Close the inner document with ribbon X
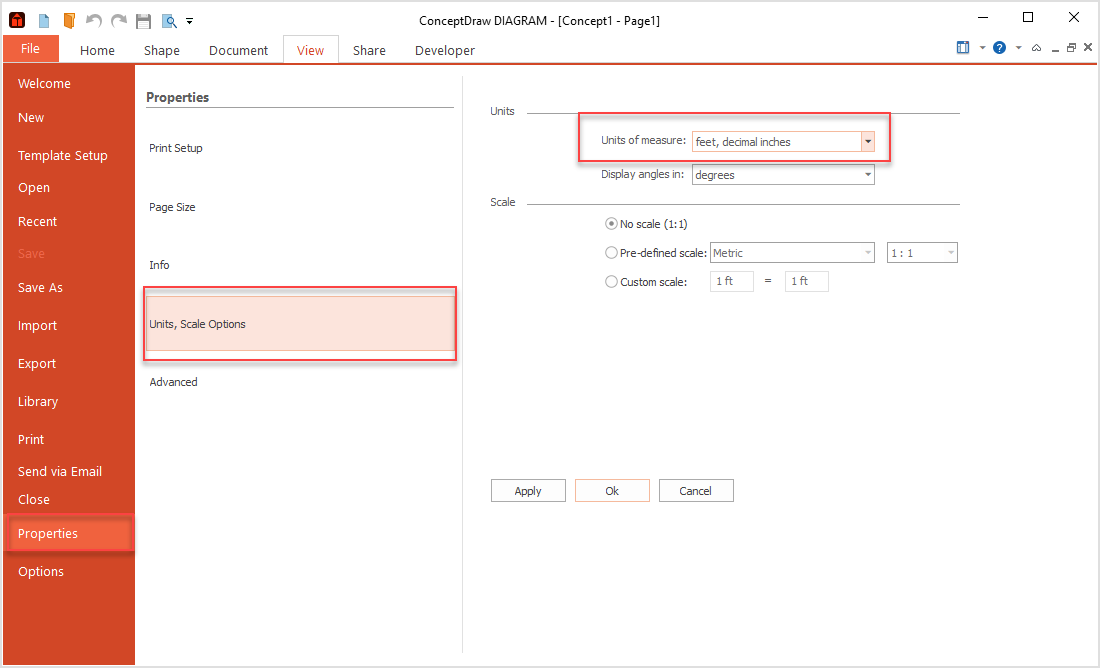 pos(1087,47)
